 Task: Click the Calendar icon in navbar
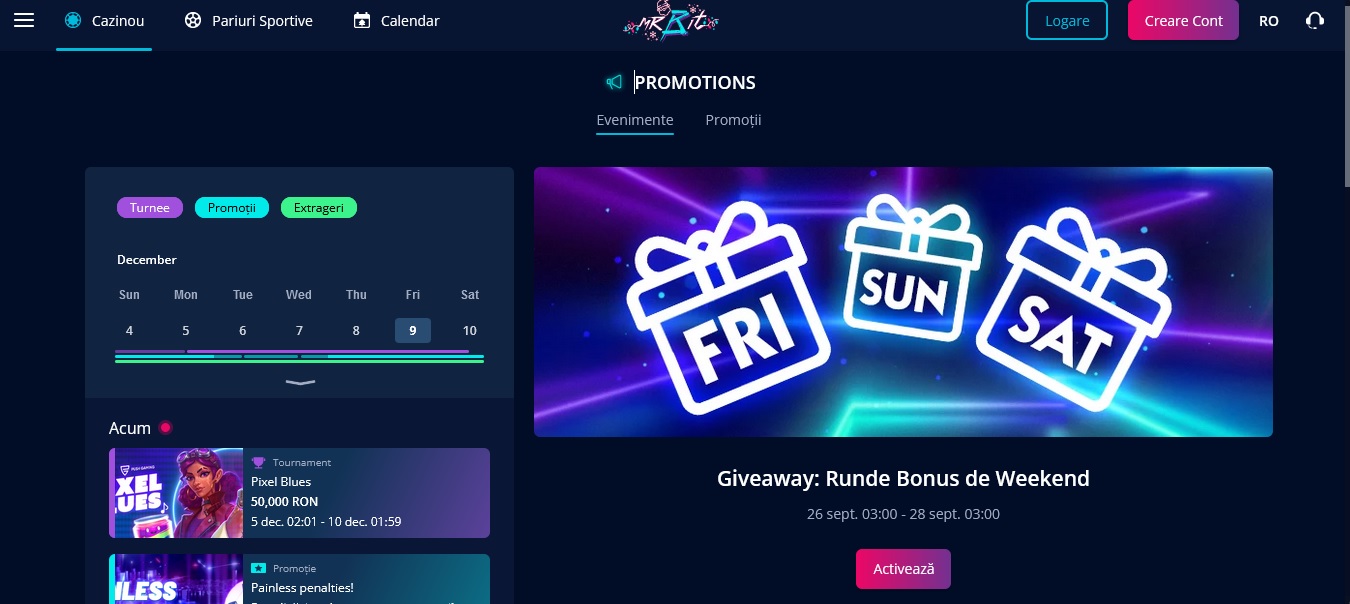pyautogui.click(x=362, y=20)
